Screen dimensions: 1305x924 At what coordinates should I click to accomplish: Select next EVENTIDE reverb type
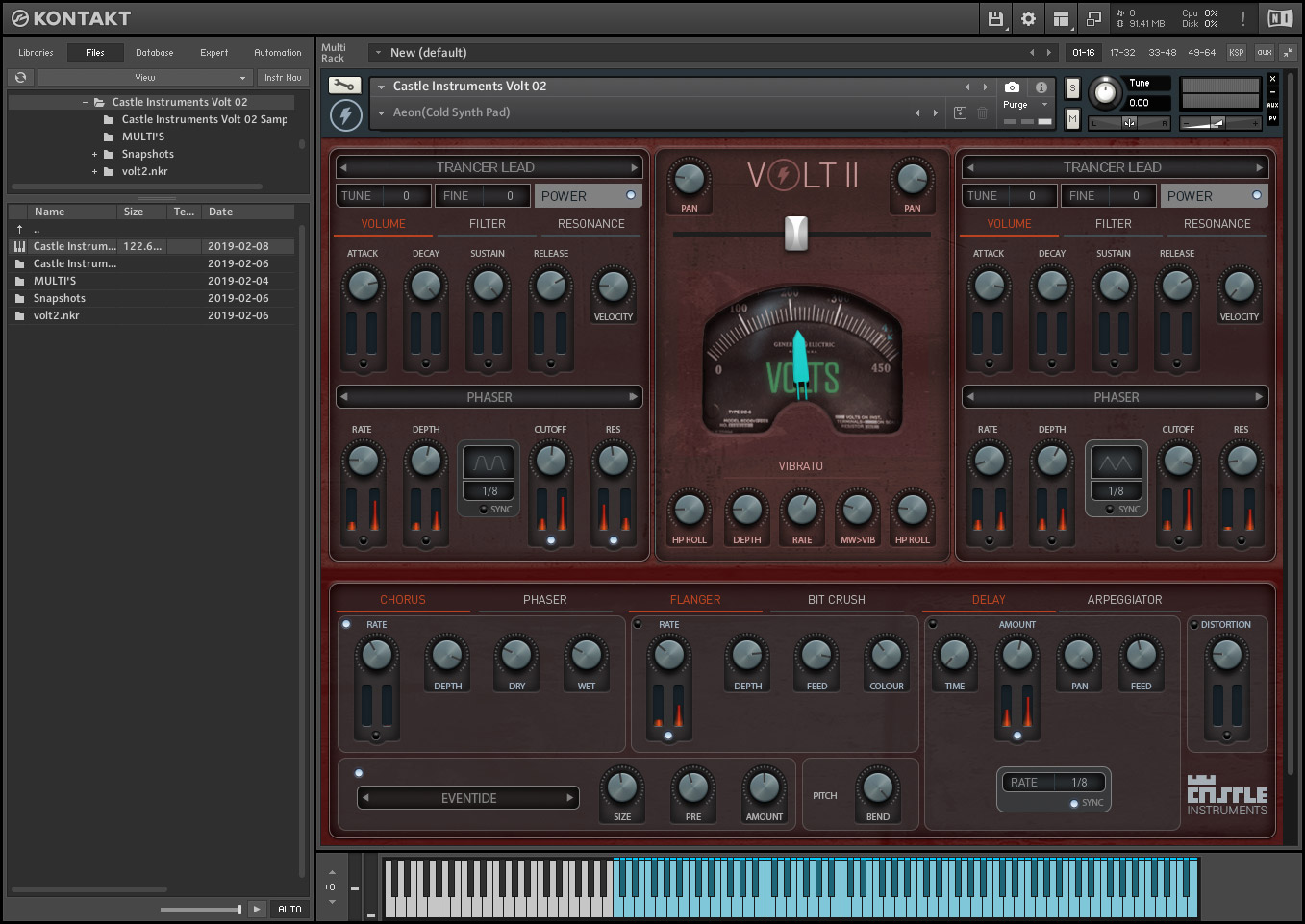pos(569,798)
